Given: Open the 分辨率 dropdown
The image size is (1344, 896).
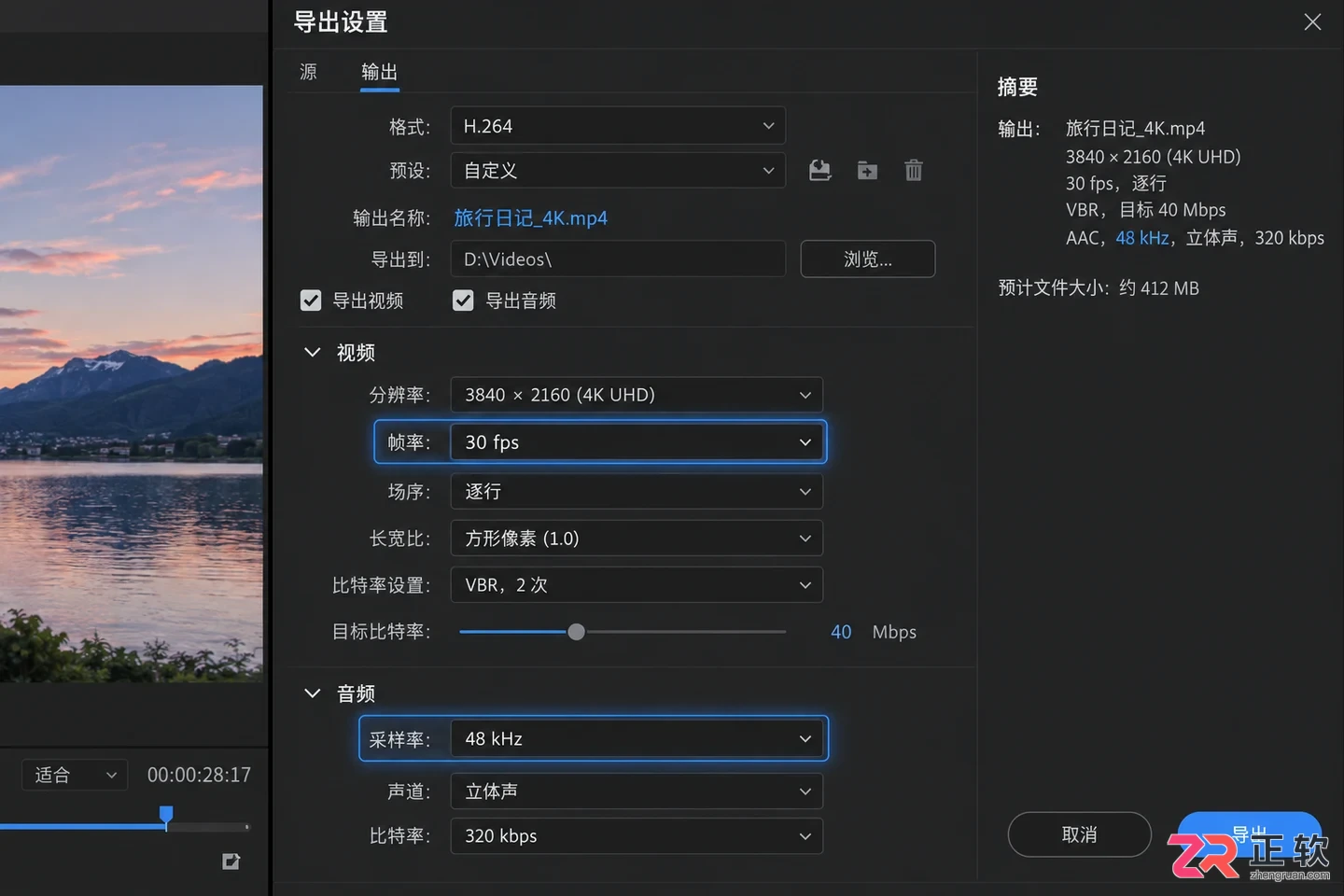Looking at the screenshot, I should point(637,395).
